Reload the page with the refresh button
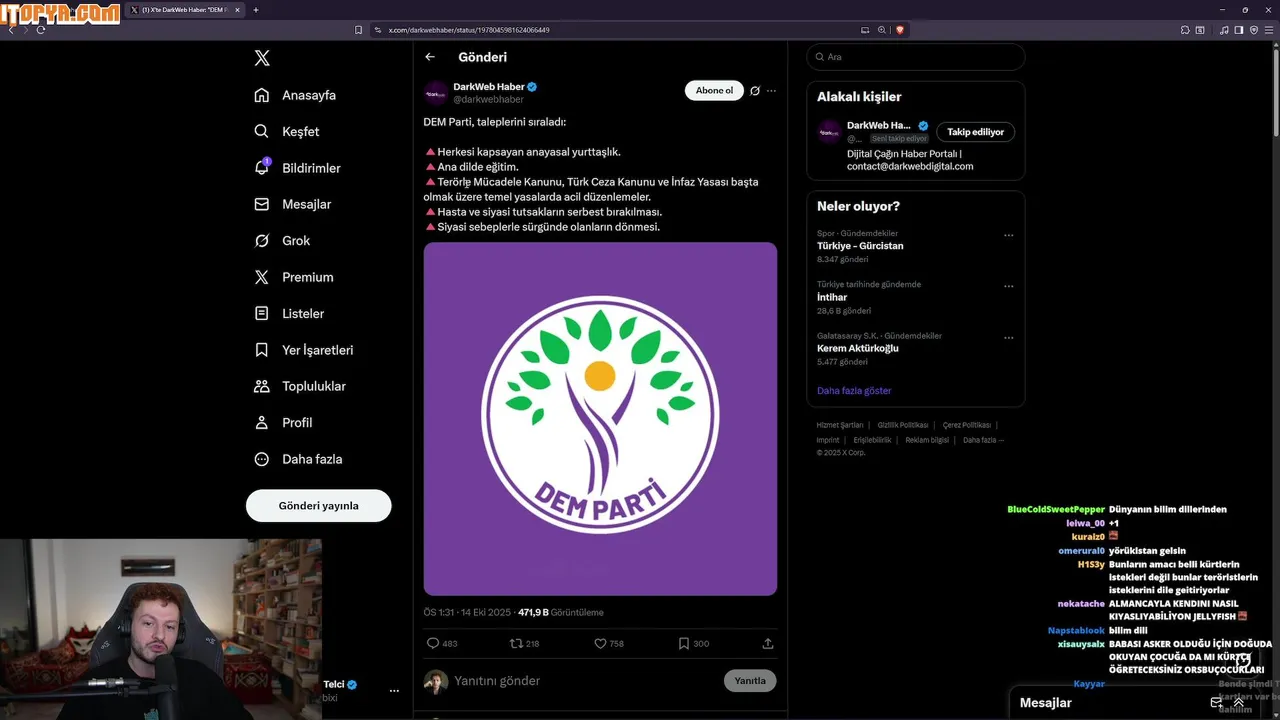The image size is (1280, 720). [x=41, y=30]
